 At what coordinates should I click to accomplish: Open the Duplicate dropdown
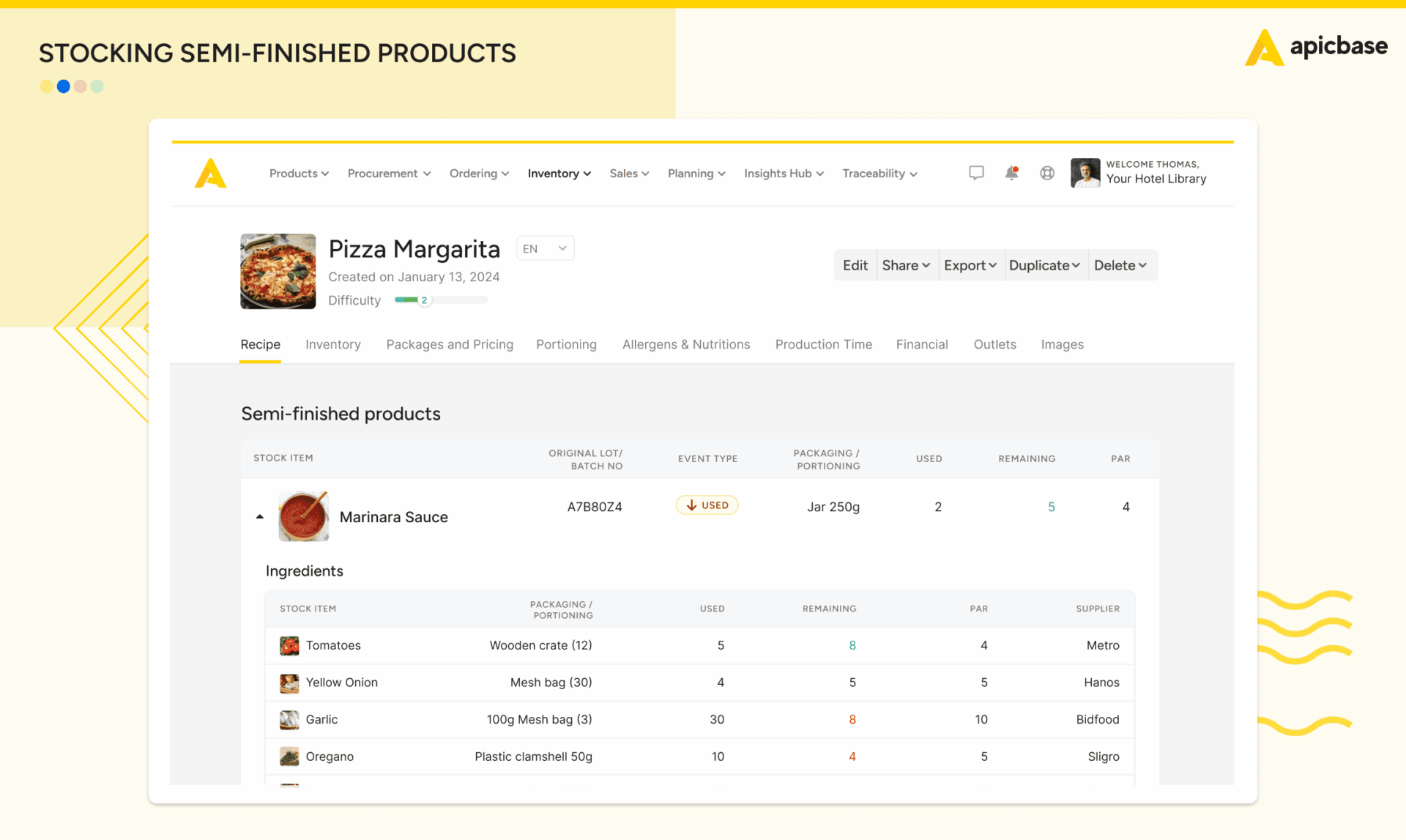tap(1044, 265)
